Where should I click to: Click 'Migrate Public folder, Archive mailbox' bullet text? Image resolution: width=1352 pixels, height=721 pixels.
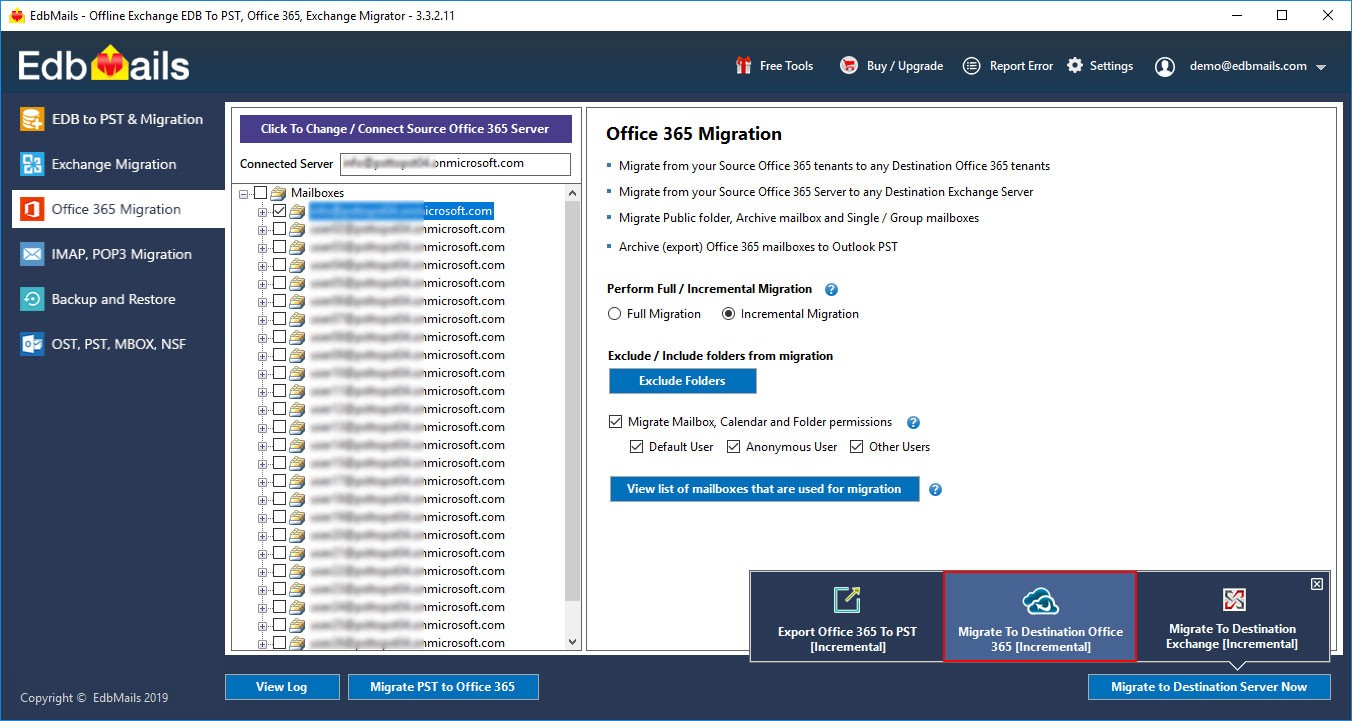[799, 218]
